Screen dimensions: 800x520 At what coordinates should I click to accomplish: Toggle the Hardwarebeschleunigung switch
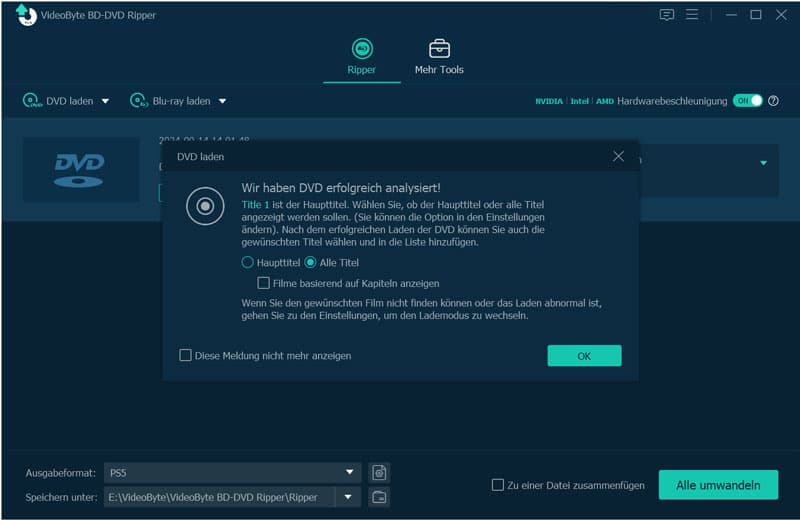click(x=747, y=101)
